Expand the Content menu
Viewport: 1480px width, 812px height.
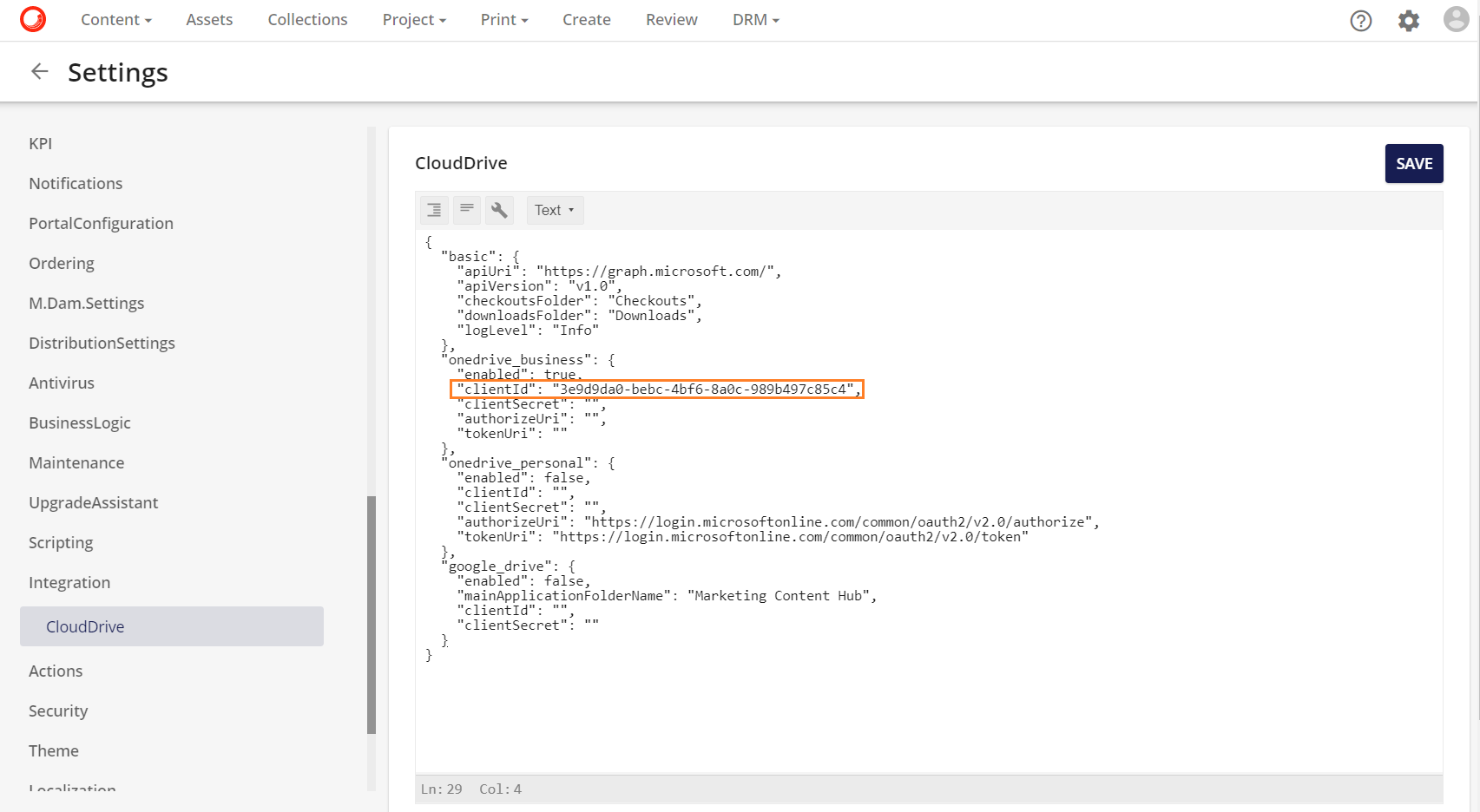click(116, 20)
